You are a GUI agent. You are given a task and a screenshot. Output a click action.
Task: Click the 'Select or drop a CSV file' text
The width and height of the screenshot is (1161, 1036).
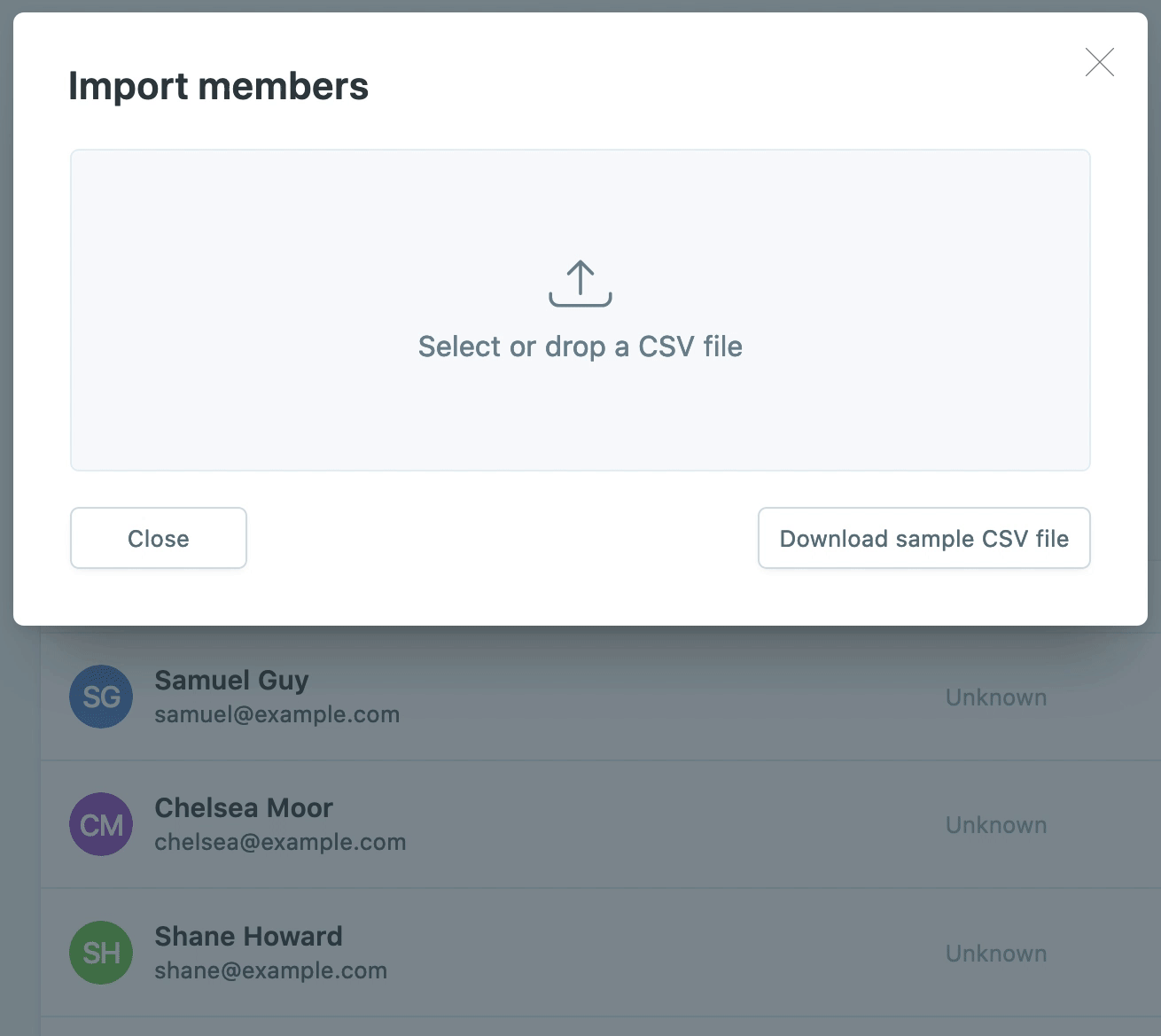click(x=580, y=347)
